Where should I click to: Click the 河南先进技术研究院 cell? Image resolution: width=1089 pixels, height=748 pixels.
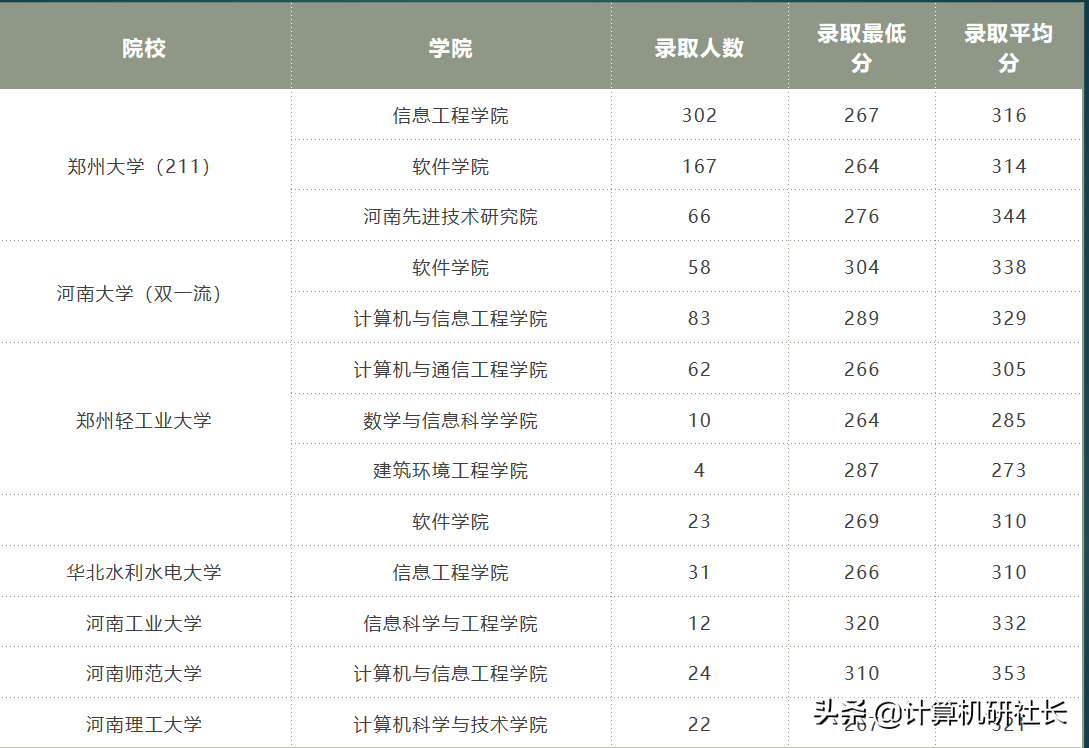(450, 216)
